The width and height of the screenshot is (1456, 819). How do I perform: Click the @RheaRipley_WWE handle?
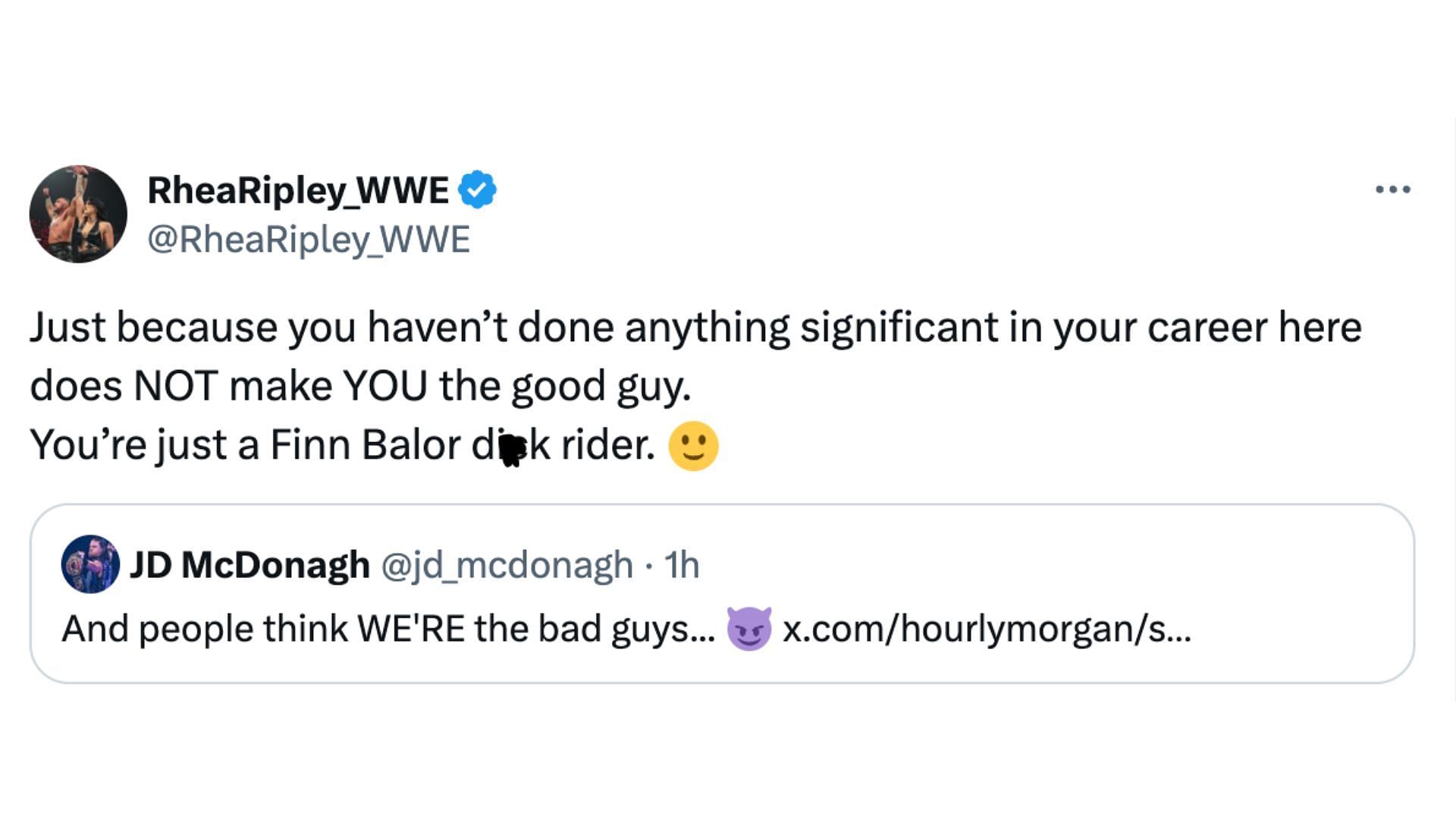[309, 240]
